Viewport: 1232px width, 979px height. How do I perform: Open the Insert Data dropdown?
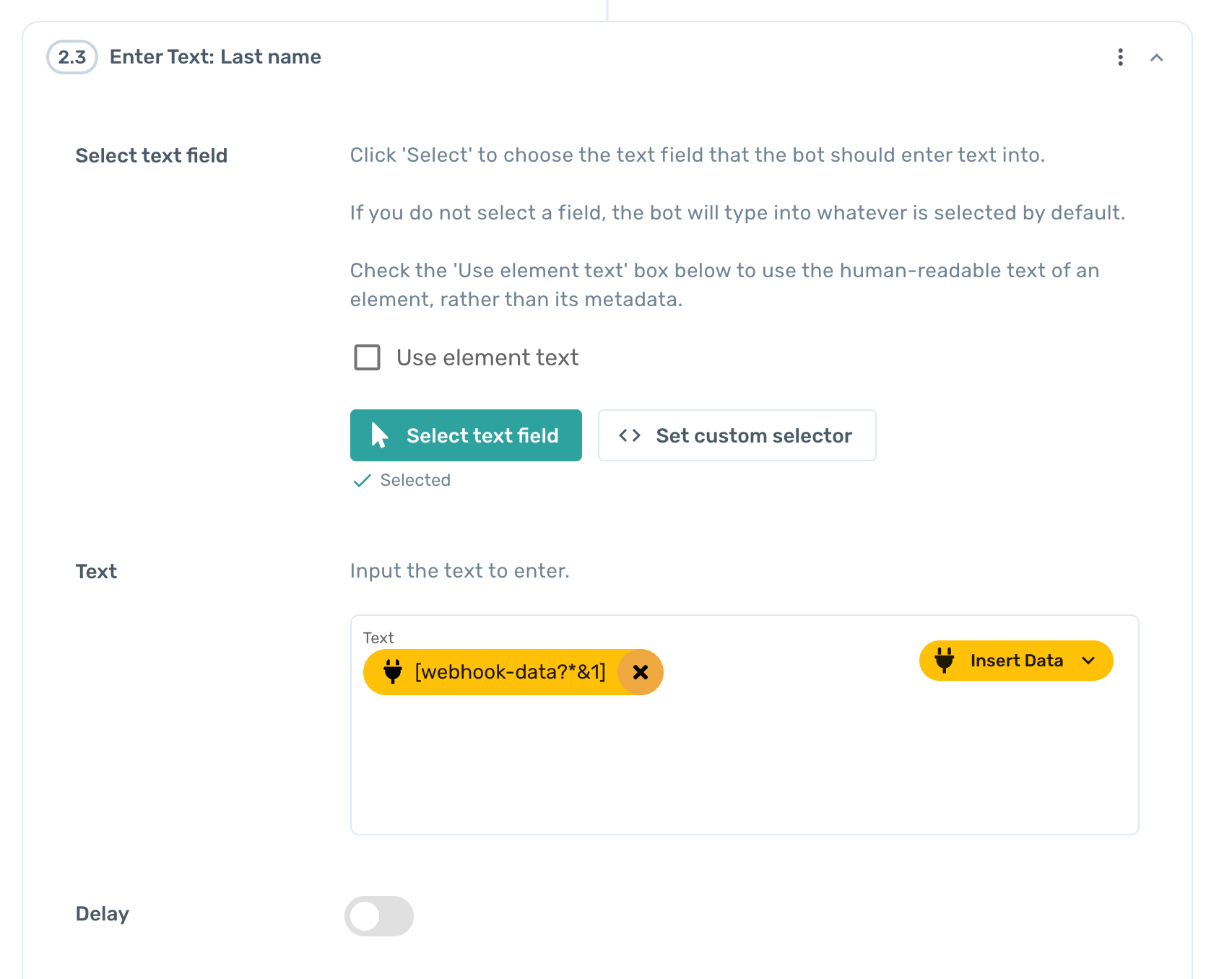point(1015,661)
